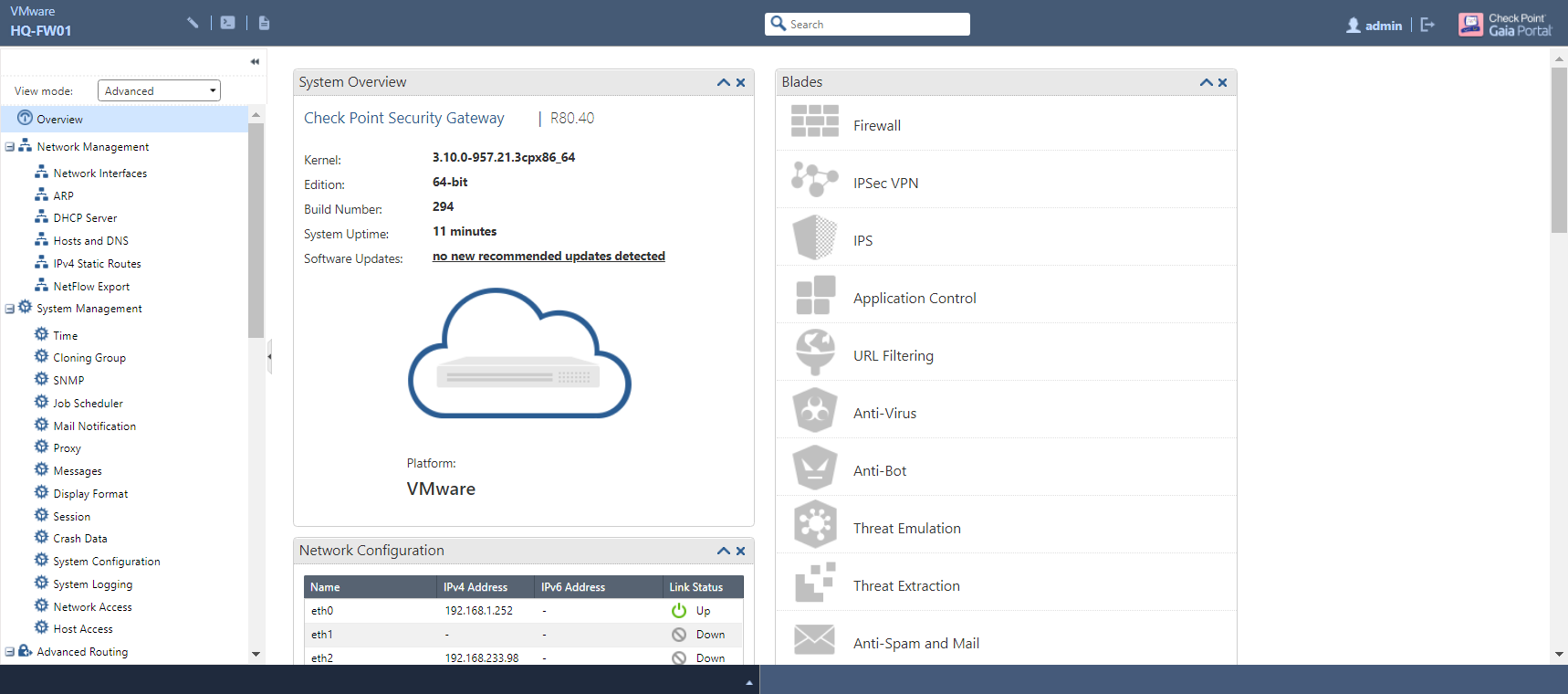1568x694 pixels.
Task: Click the eth1 Down status icon
Action: point(679,635)
